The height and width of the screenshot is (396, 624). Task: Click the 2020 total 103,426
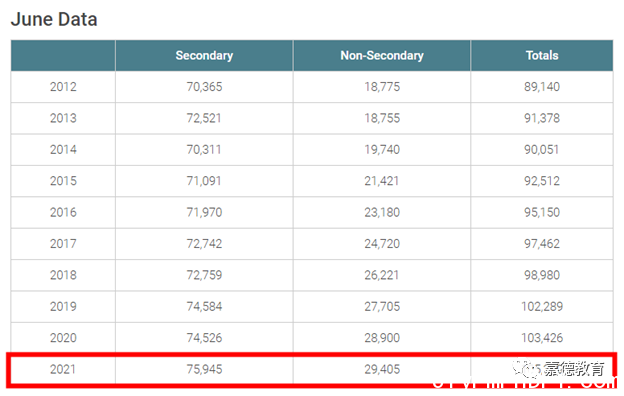click(542, 338)
